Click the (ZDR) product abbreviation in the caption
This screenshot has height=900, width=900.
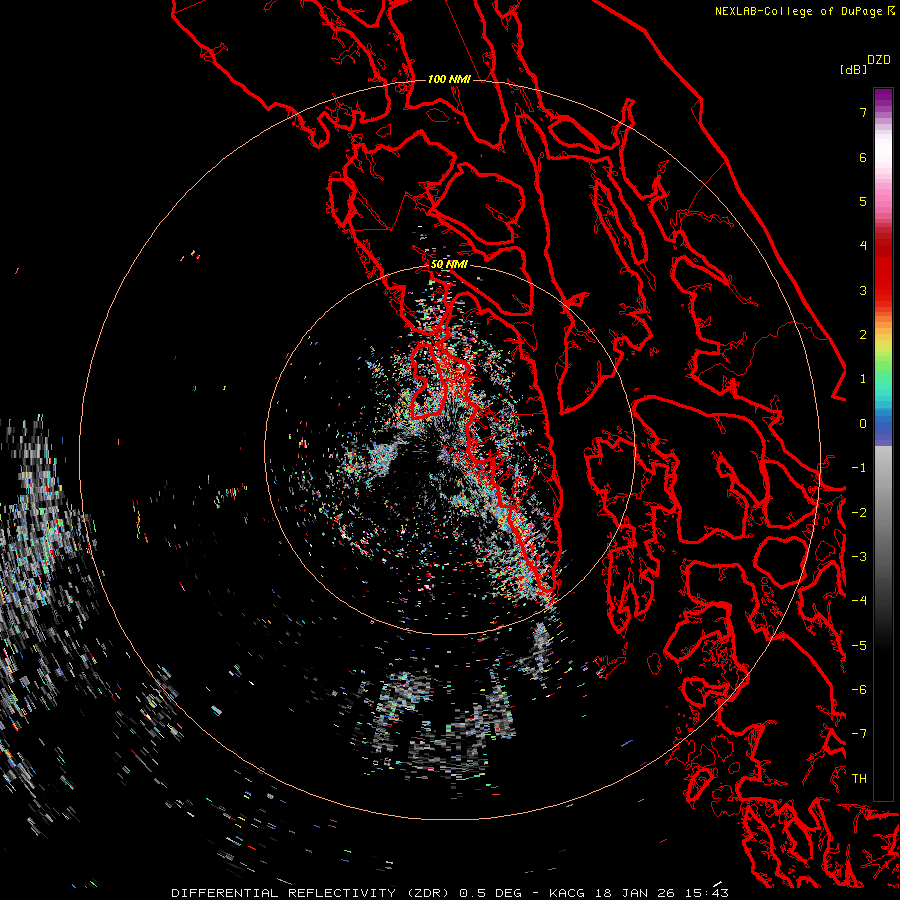tap(428, 893)
